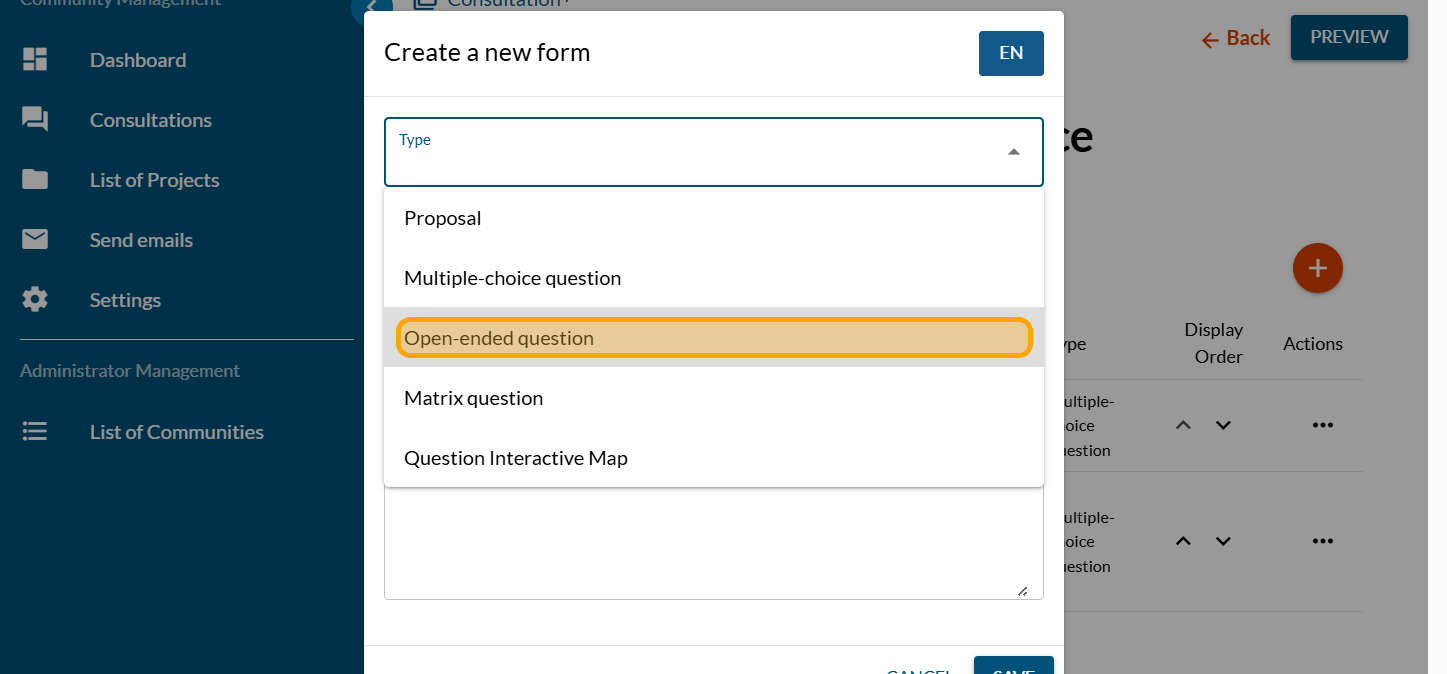Move first row up in display order
Viewport: 1447px width, 674px height.
(x=1183, y=425)
